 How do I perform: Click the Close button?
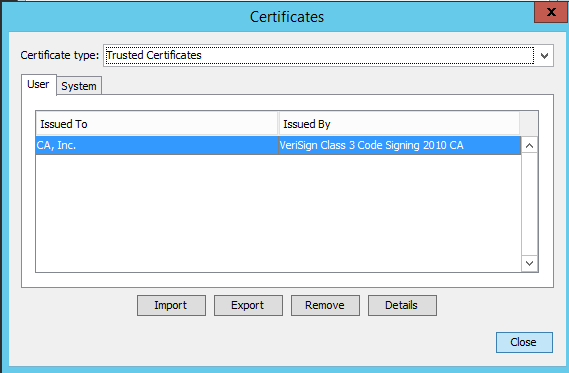point(524,342)
